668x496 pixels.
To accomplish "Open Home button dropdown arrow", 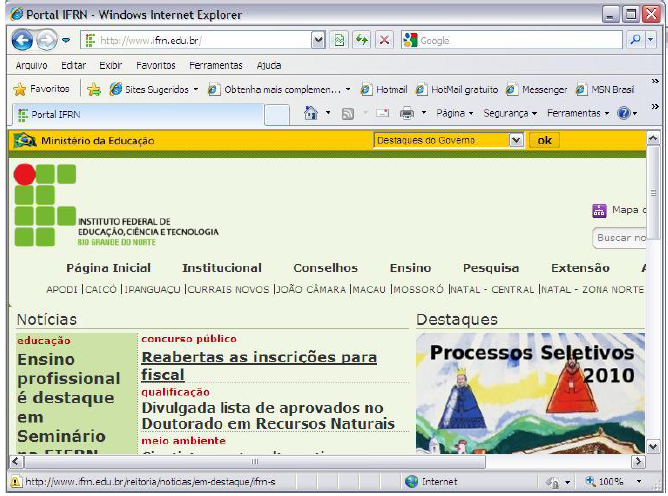I will tap(328, 113).
